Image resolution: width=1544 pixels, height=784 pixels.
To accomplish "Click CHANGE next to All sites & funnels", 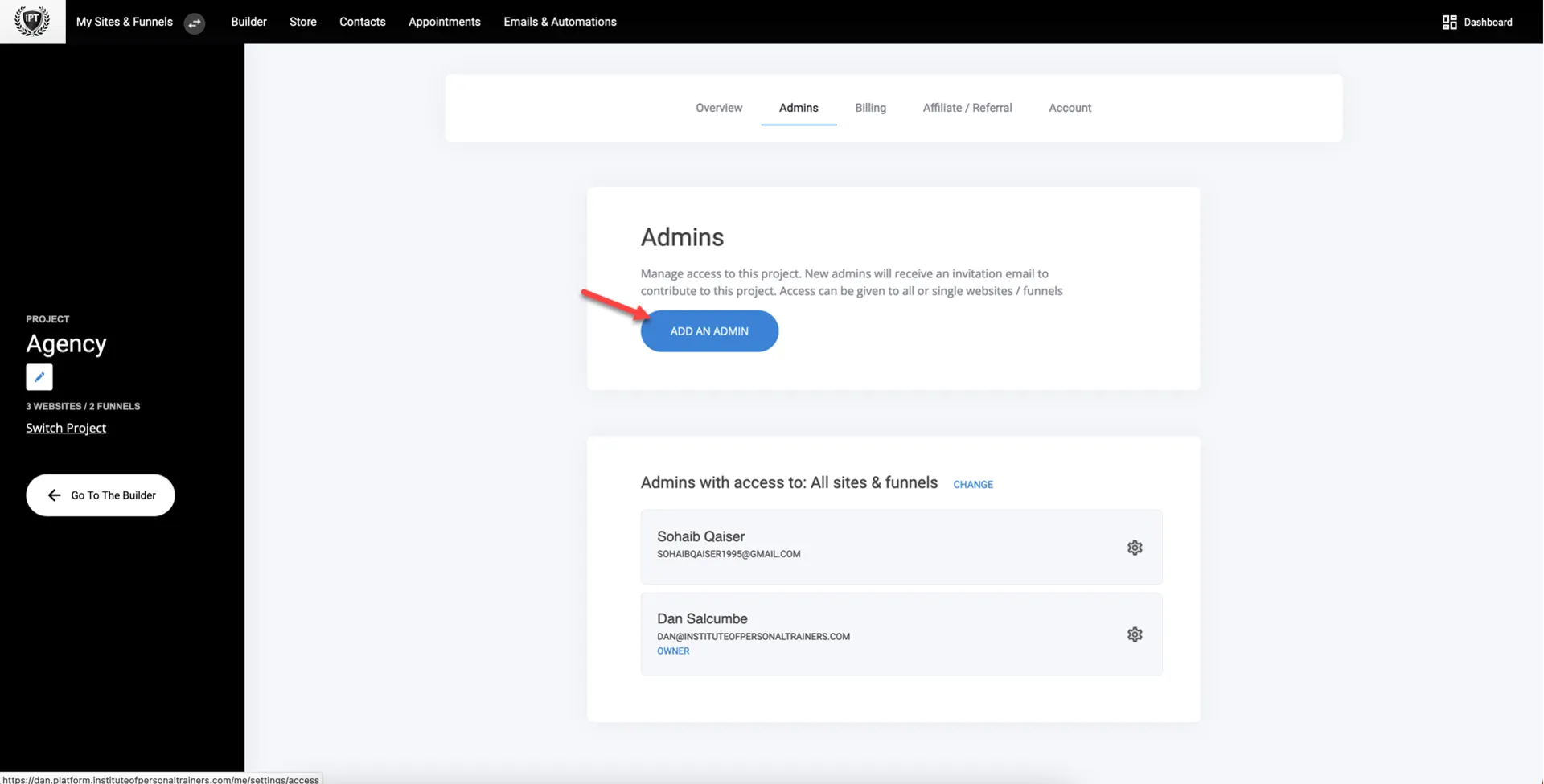I will click(x=972, y=484).
